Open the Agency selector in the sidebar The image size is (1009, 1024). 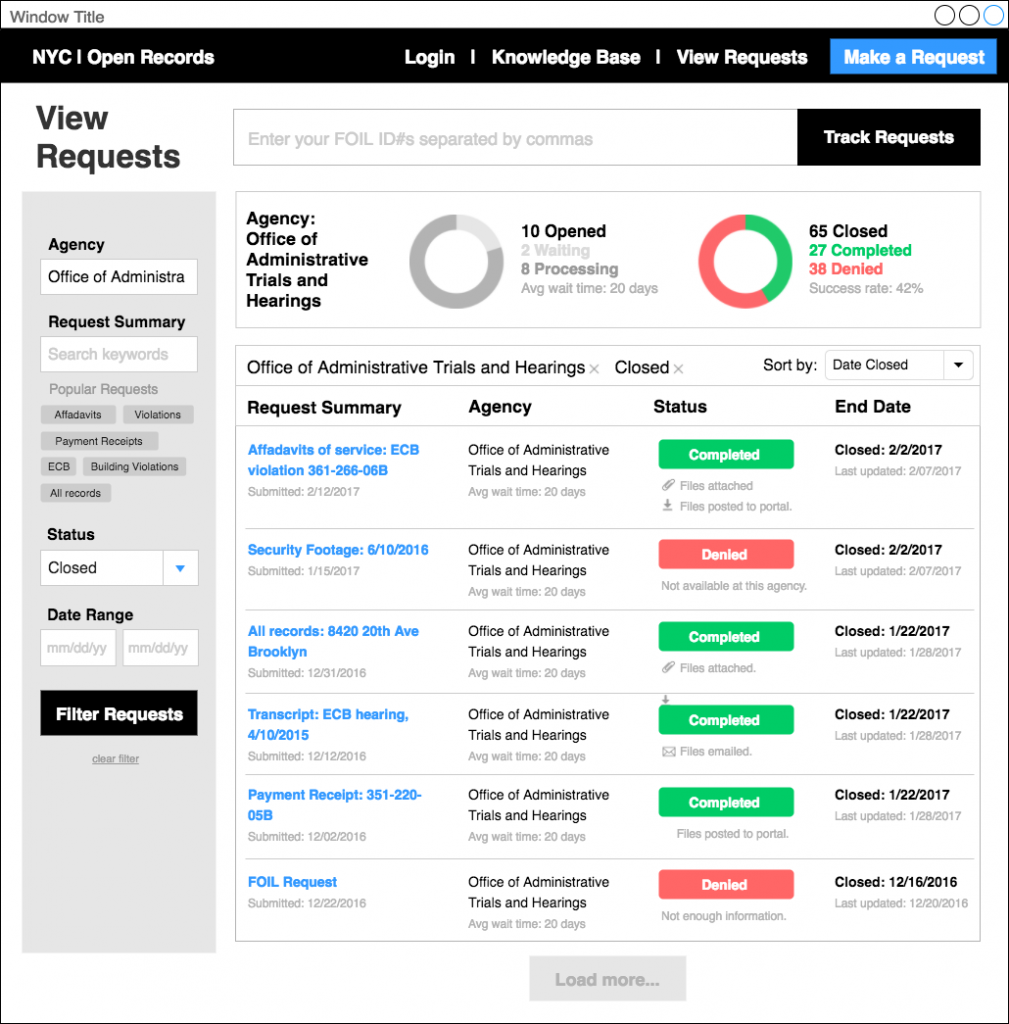tap(118, 277)
